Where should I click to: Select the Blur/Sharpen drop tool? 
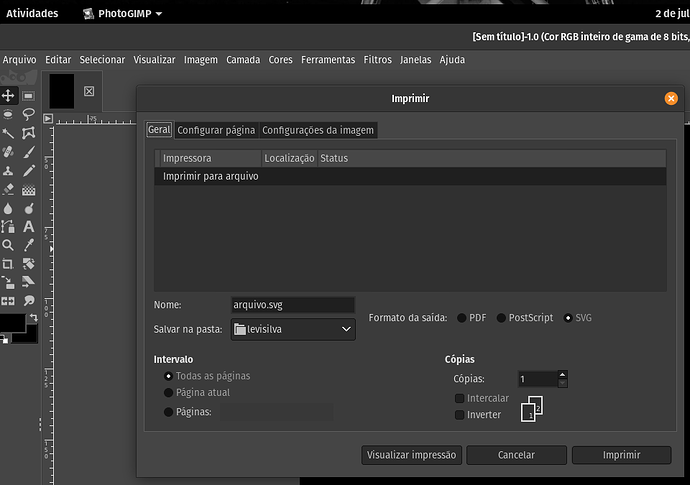[8, 208]
